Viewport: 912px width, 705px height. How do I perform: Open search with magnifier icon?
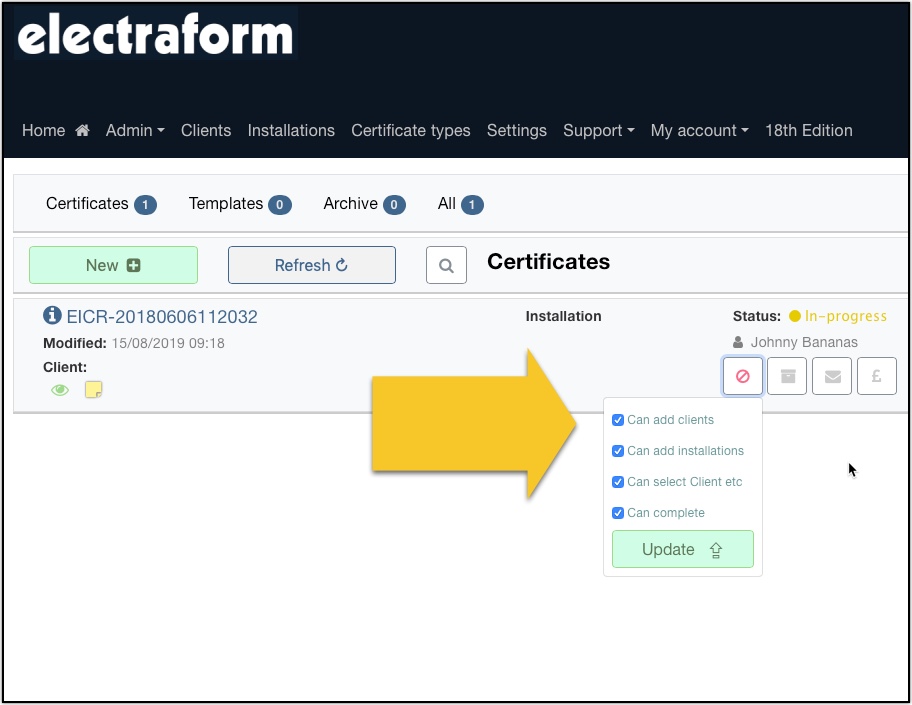click(x=446, y=265)
